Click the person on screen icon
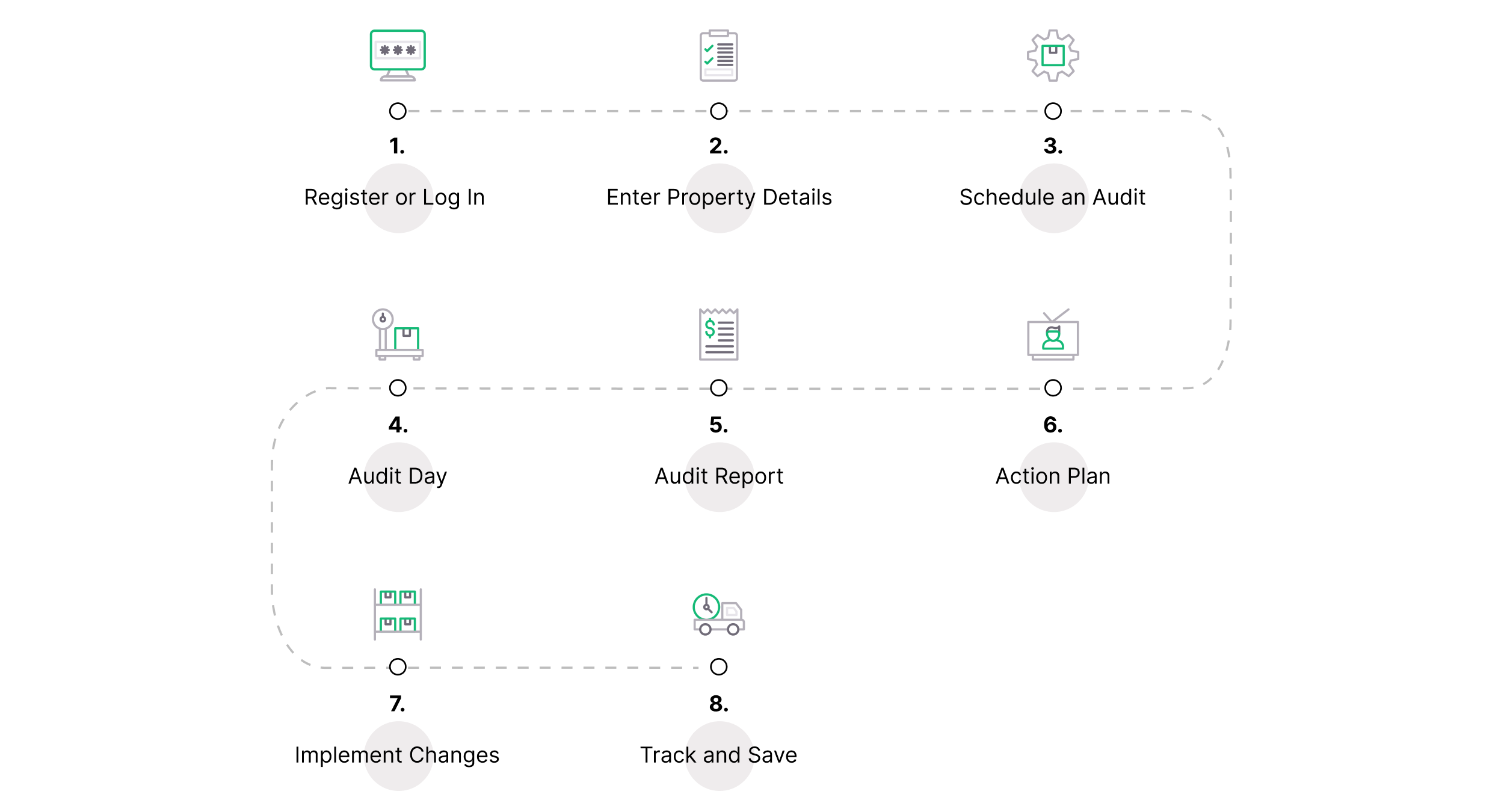The image size is (1504, 812). (x=1053, y=334)
